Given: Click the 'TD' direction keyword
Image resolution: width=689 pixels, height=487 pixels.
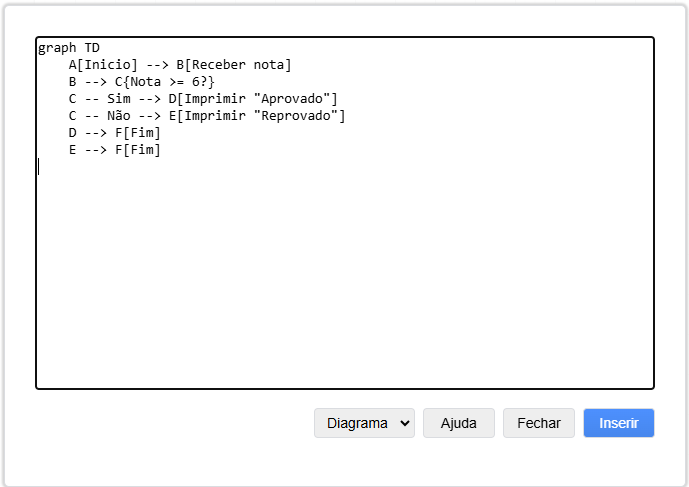Looking at the screenshot, I should tap(91, 48).
